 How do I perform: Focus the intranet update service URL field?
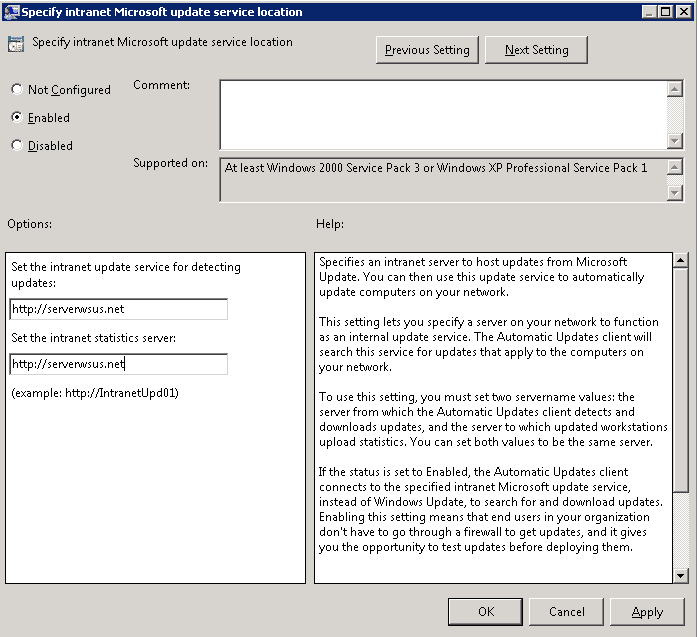pyautogui.click(x=119, y=309)
